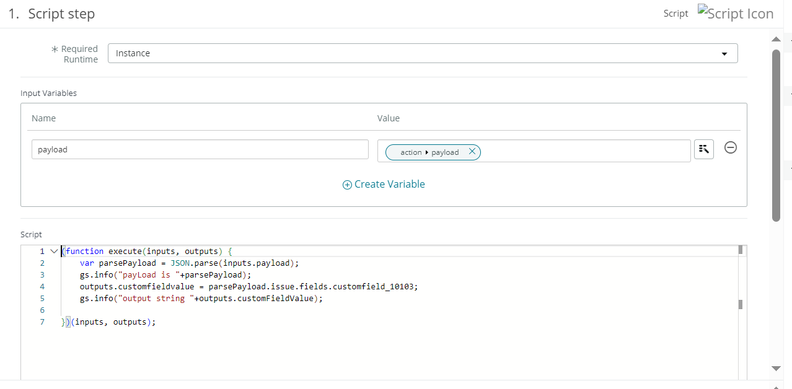Click the plus icon beside Create Variable
The height and width of the screenshot is (389, 792).
point(347,185)
